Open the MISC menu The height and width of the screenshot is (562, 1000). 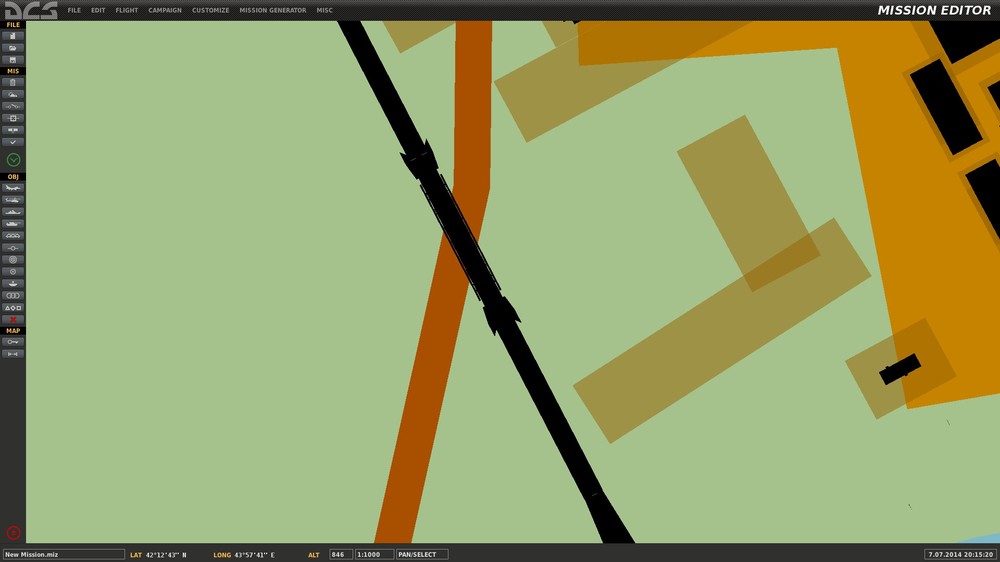click(x=324, y=10)
